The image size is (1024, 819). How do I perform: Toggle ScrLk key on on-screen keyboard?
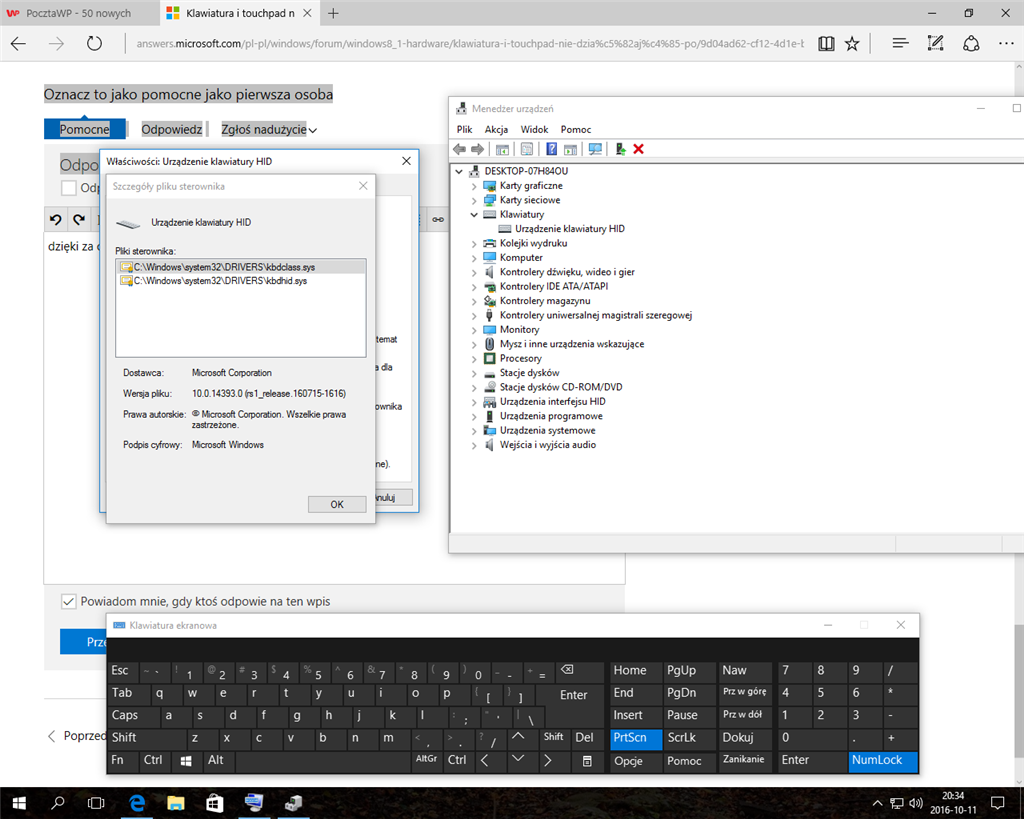pos(689,738)
